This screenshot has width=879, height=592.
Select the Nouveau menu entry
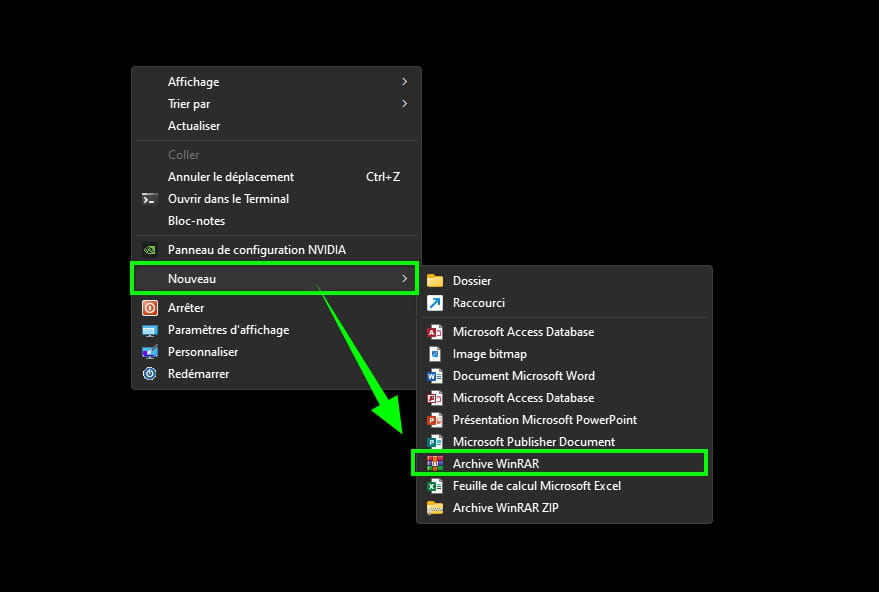click(x=275, y=279)
